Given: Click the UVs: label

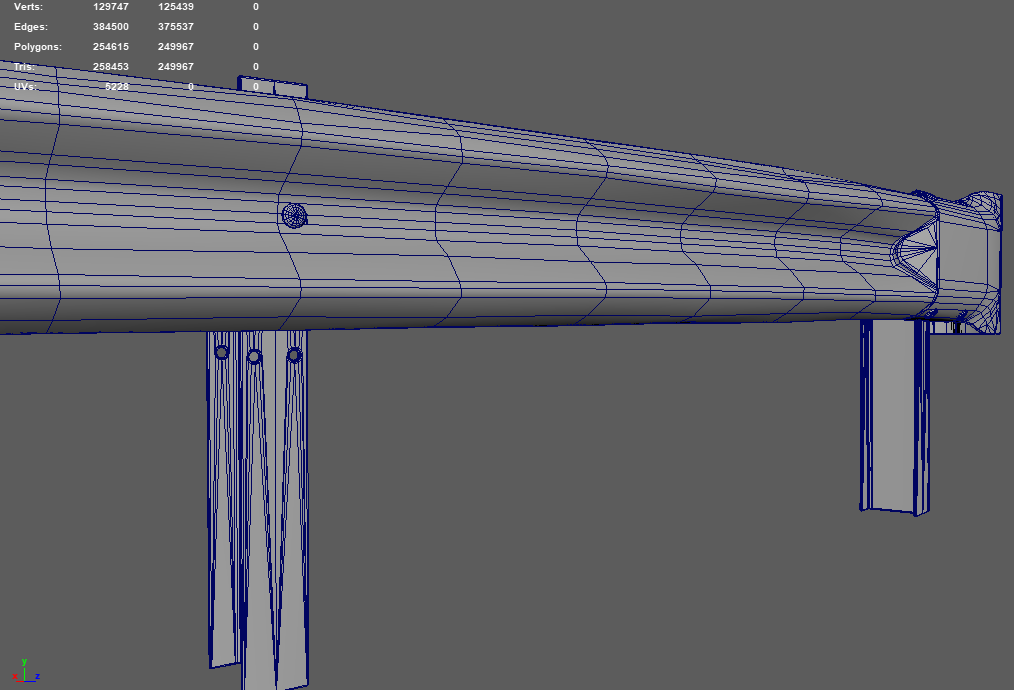Looking at the screenshot, I should [x=25, y=86].
